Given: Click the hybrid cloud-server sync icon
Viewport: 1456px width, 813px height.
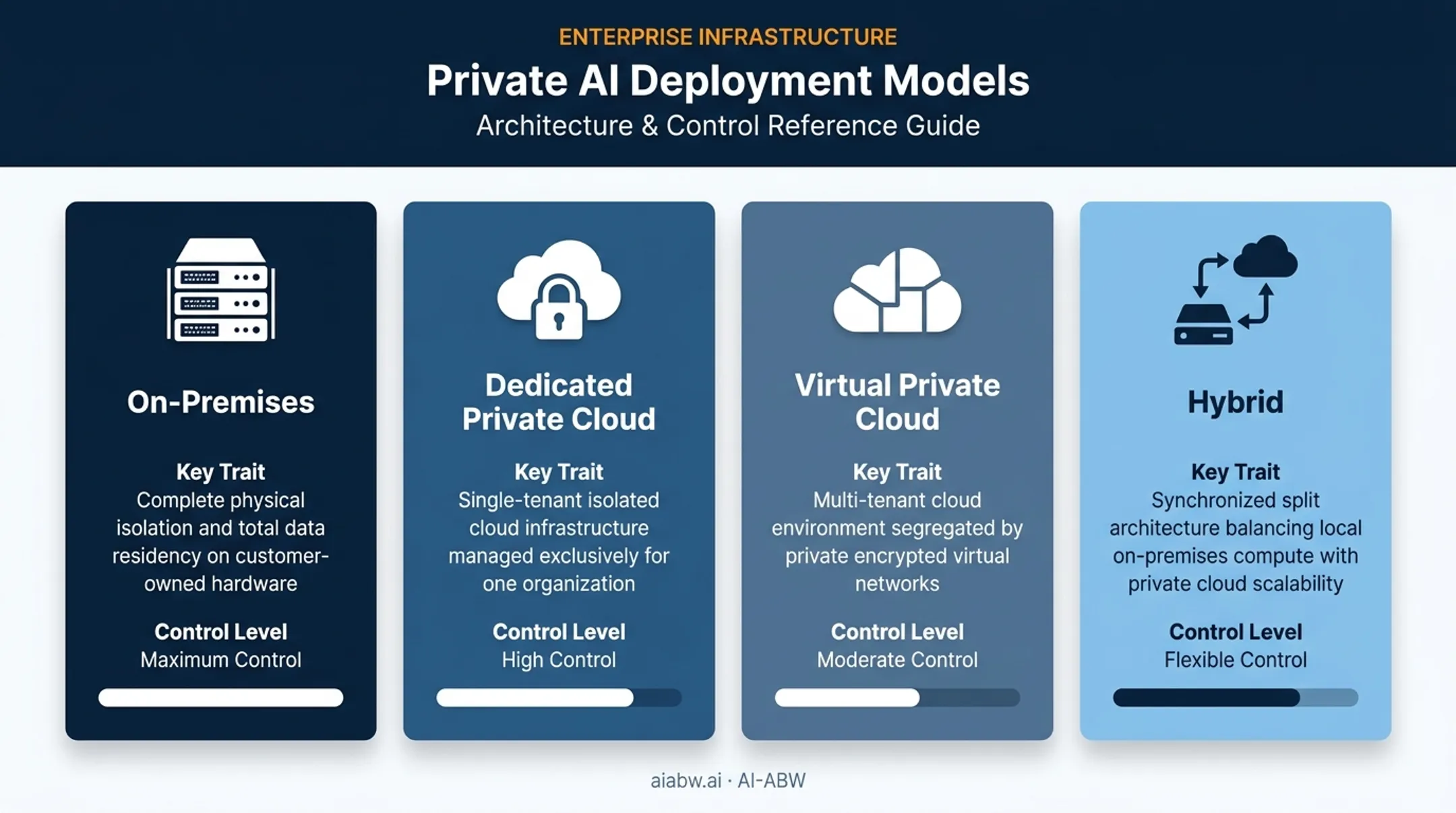Looking at the screenshot, I should coord(1236,290).
